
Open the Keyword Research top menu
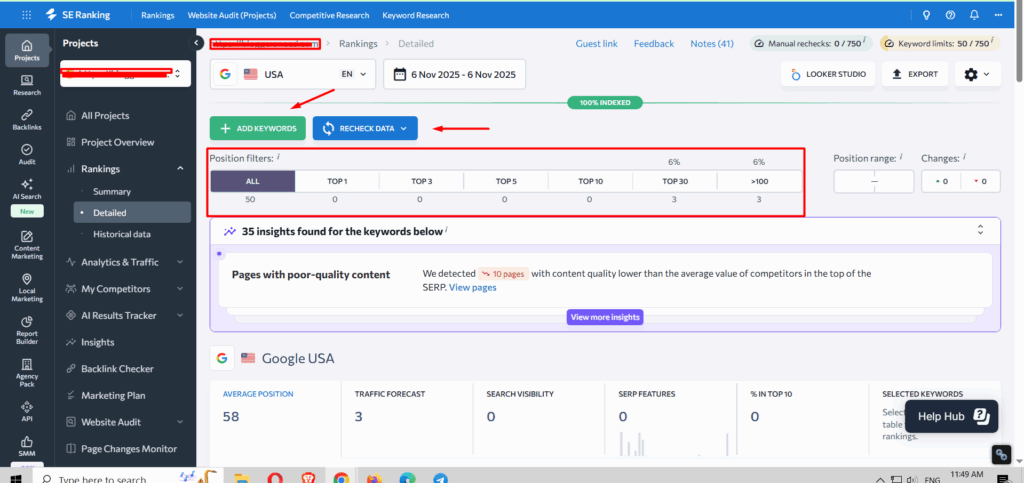[415, 15]
